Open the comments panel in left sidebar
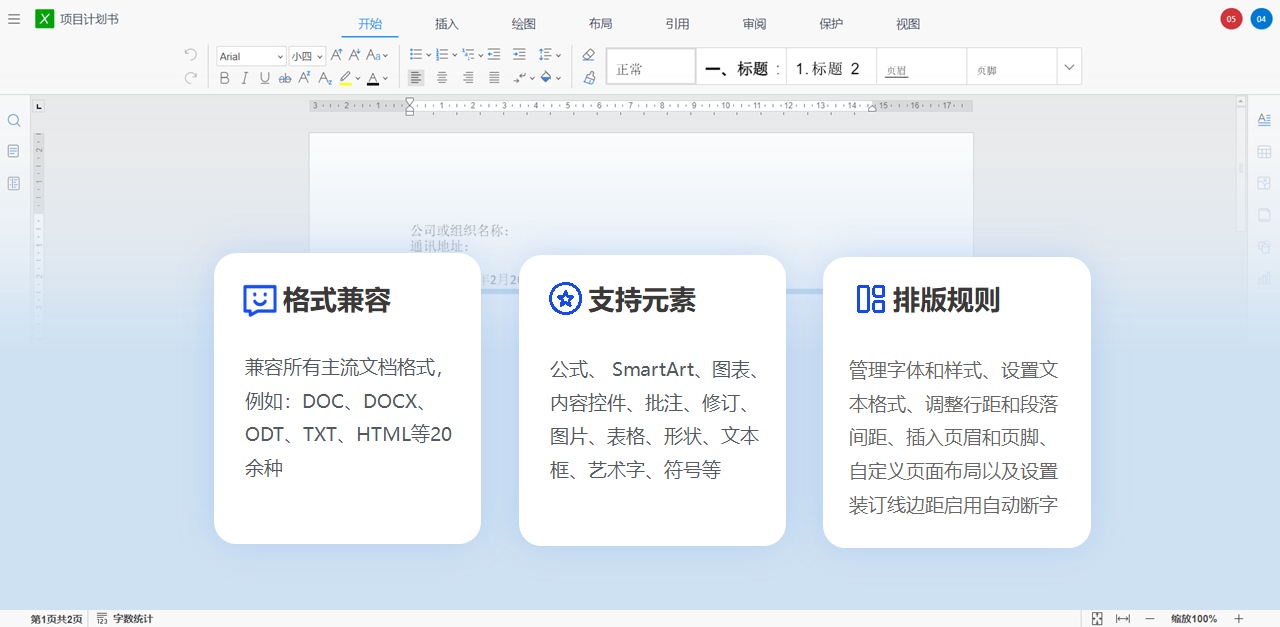This screenshot has width=1280, height=627. point(14,151)
